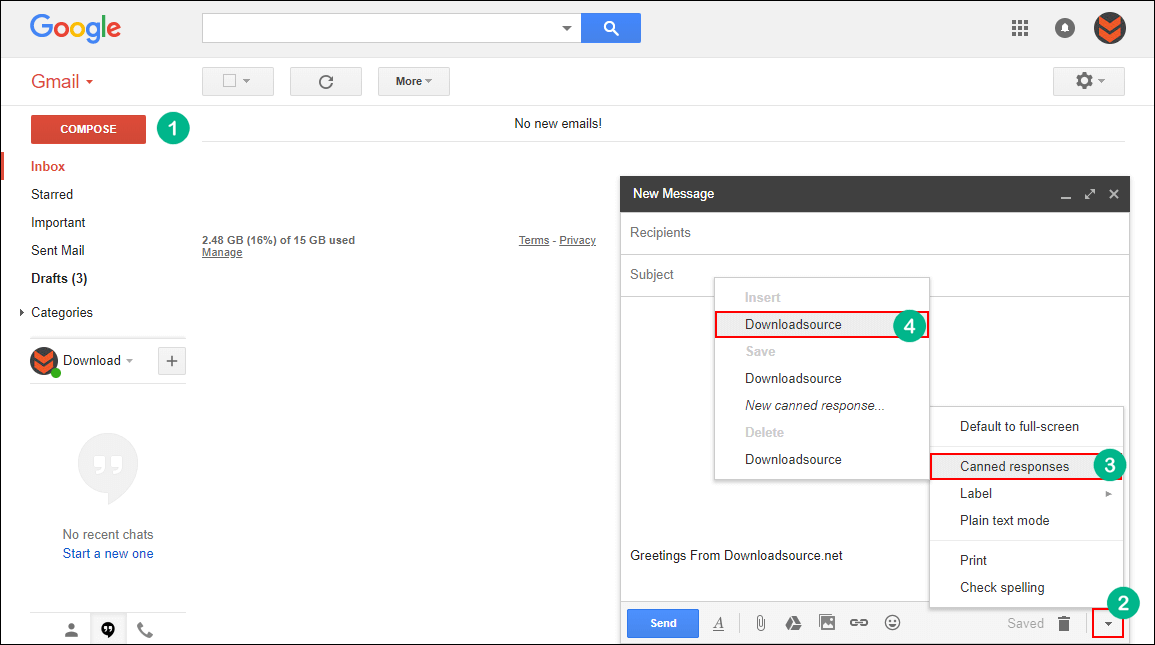The width and height of the screenshot is (1155, 645).
Task: Open the Manage storage link
Action: (222, 253)
